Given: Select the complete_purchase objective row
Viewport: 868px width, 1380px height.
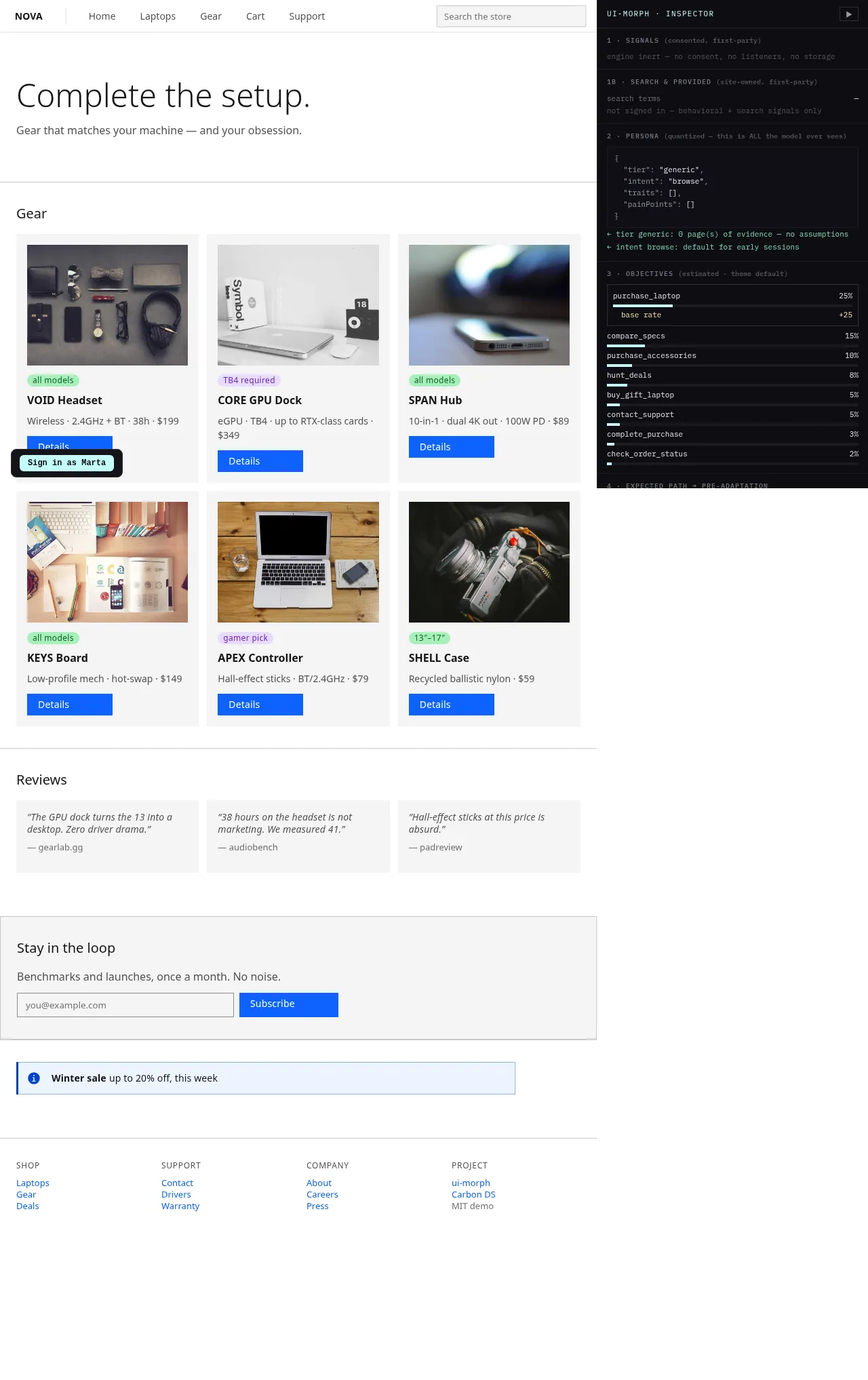Looking at the screenshot, I should tap(732, 438).
